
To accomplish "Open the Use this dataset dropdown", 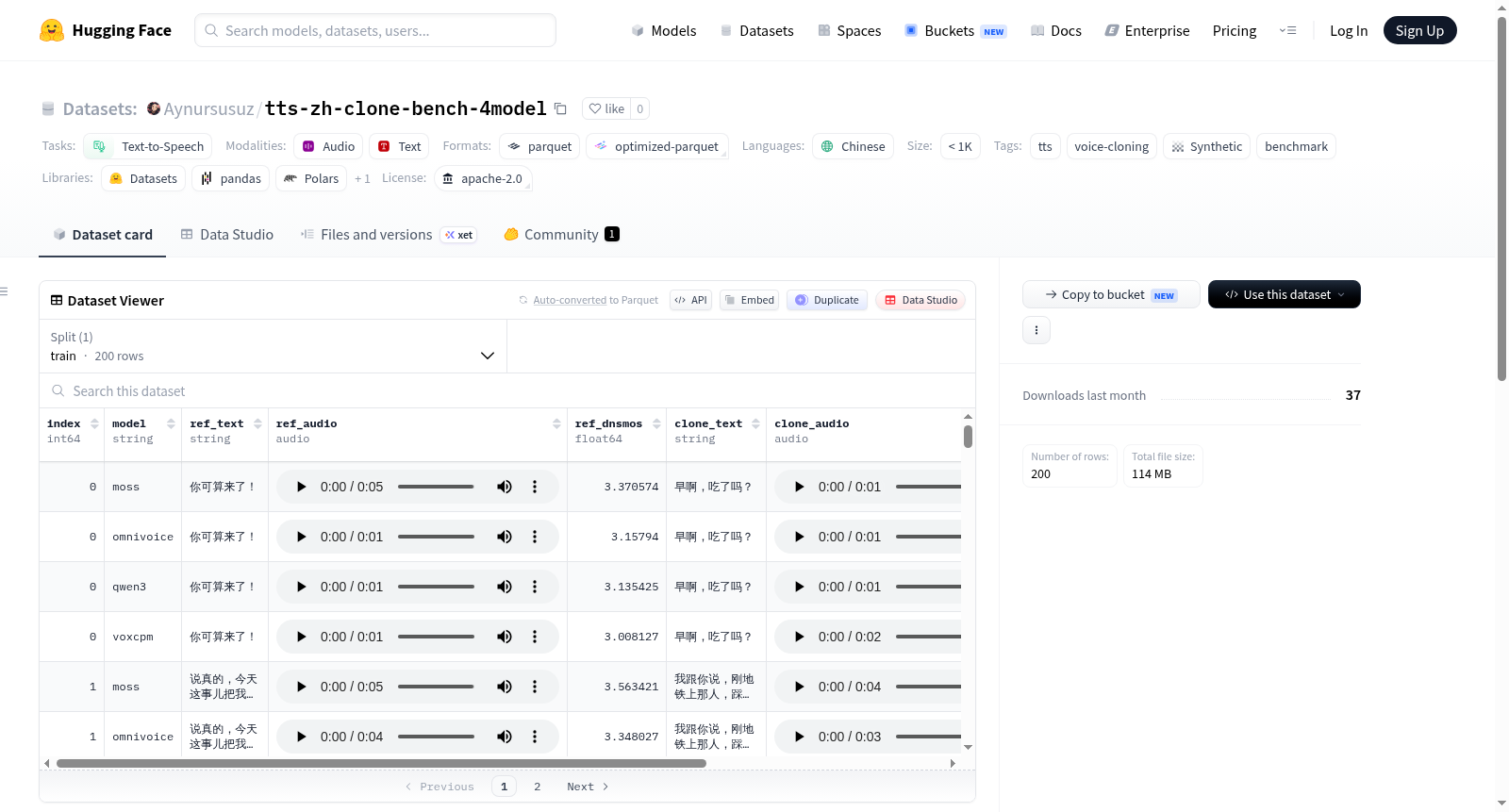I will click(1285, 294).
